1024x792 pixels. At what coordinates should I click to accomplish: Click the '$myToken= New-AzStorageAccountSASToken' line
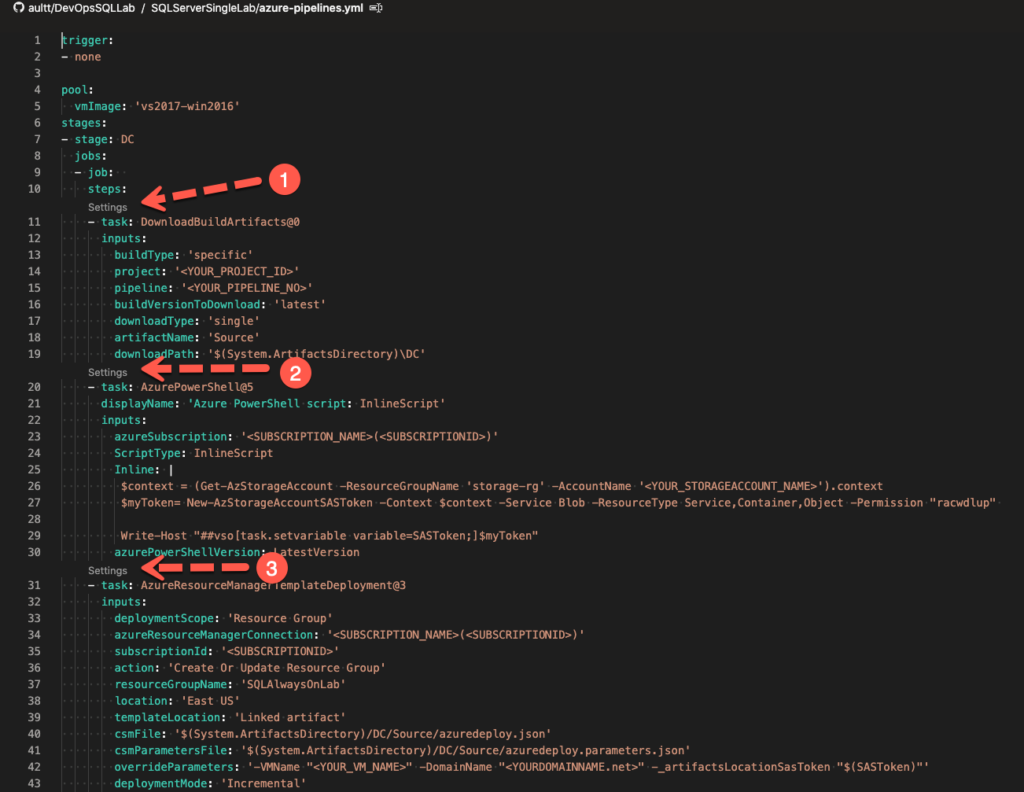558,503
